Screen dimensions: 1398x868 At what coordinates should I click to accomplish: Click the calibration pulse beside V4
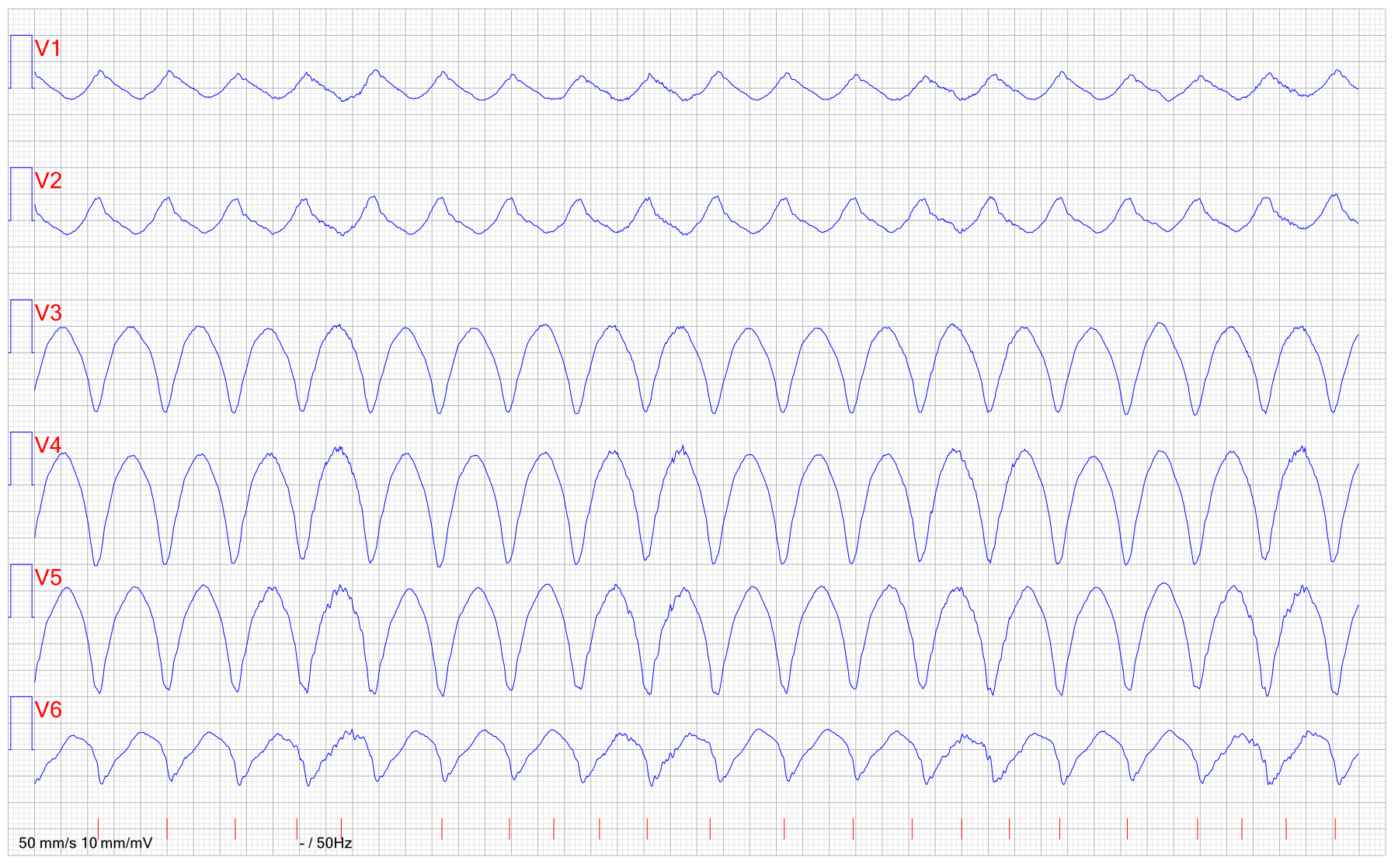click(x=21, y=459)
